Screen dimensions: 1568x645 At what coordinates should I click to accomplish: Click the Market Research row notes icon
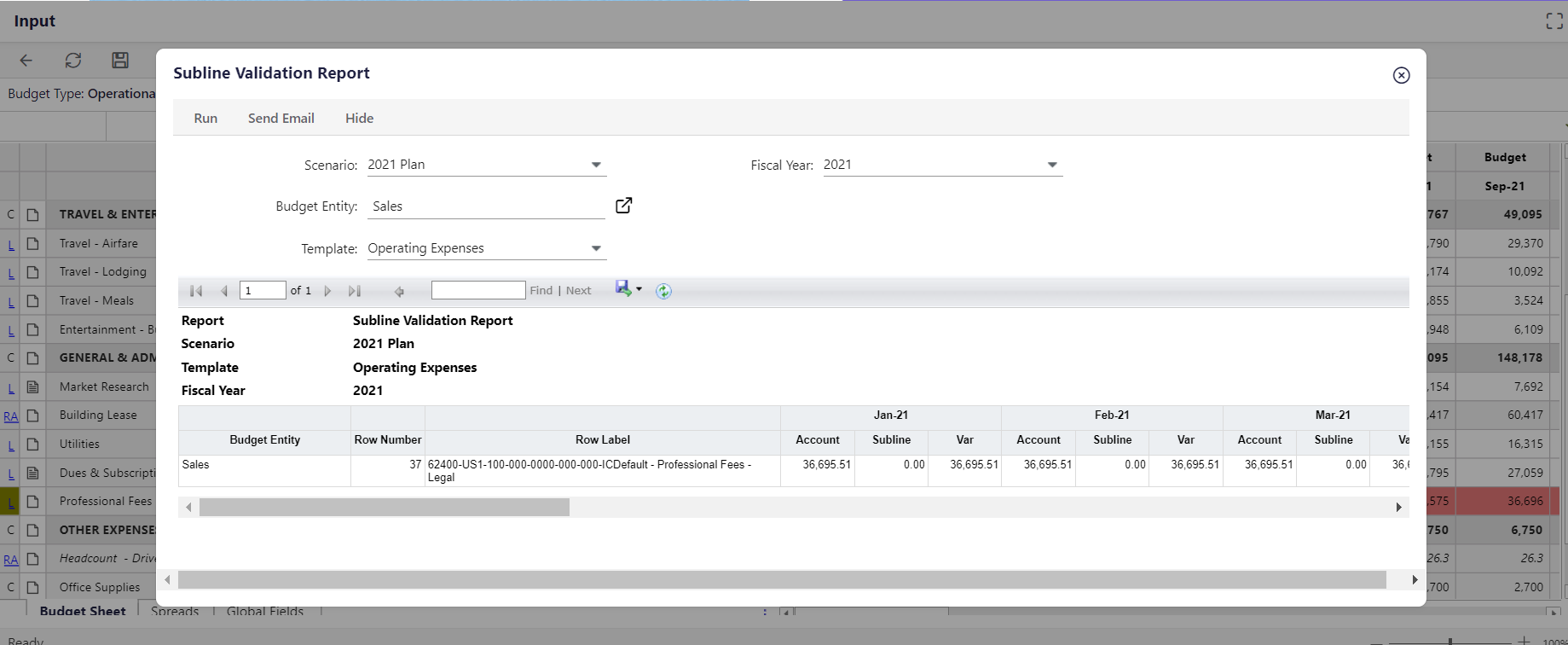[x=32, y=386]
